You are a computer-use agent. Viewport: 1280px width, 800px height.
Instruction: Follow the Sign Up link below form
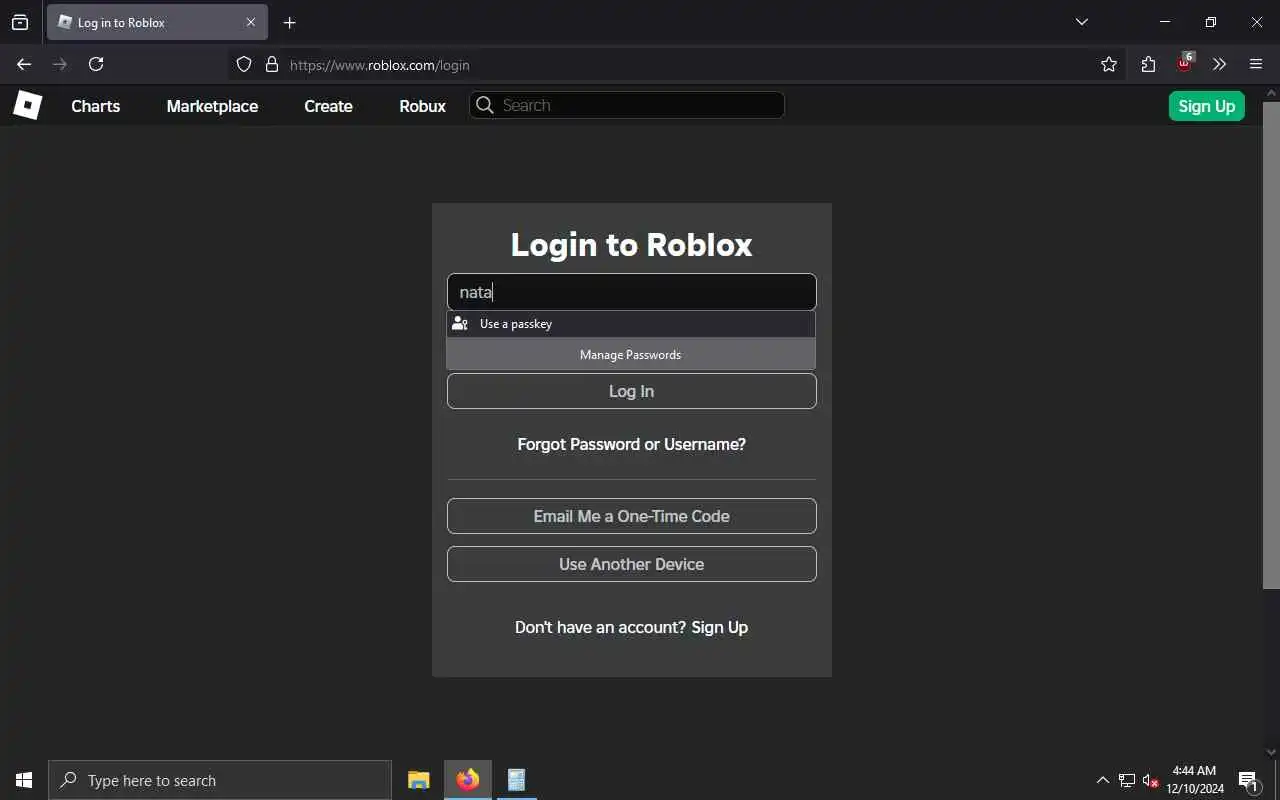[x=719, y=627]
